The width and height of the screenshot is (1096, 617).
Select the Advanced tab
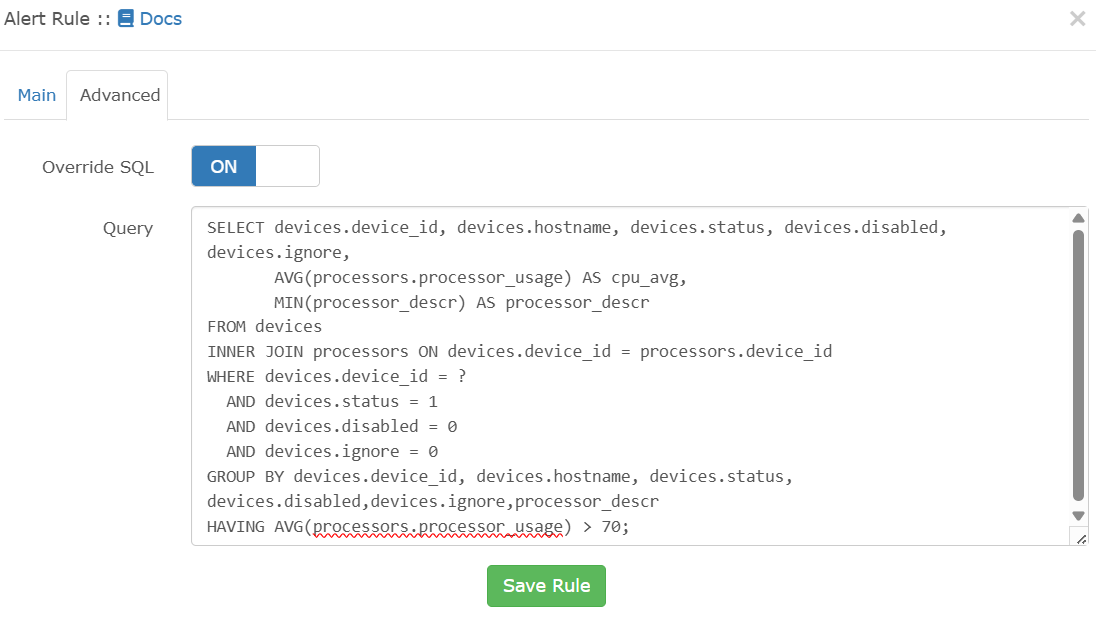120,95
